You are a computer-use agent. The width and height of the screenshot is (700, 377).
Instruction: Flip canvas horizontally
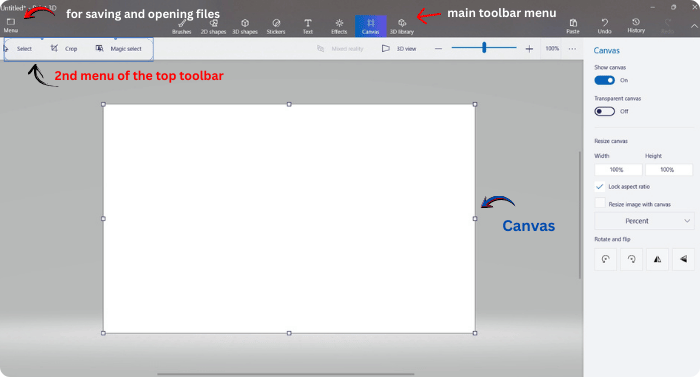click(x=657, y=259)
